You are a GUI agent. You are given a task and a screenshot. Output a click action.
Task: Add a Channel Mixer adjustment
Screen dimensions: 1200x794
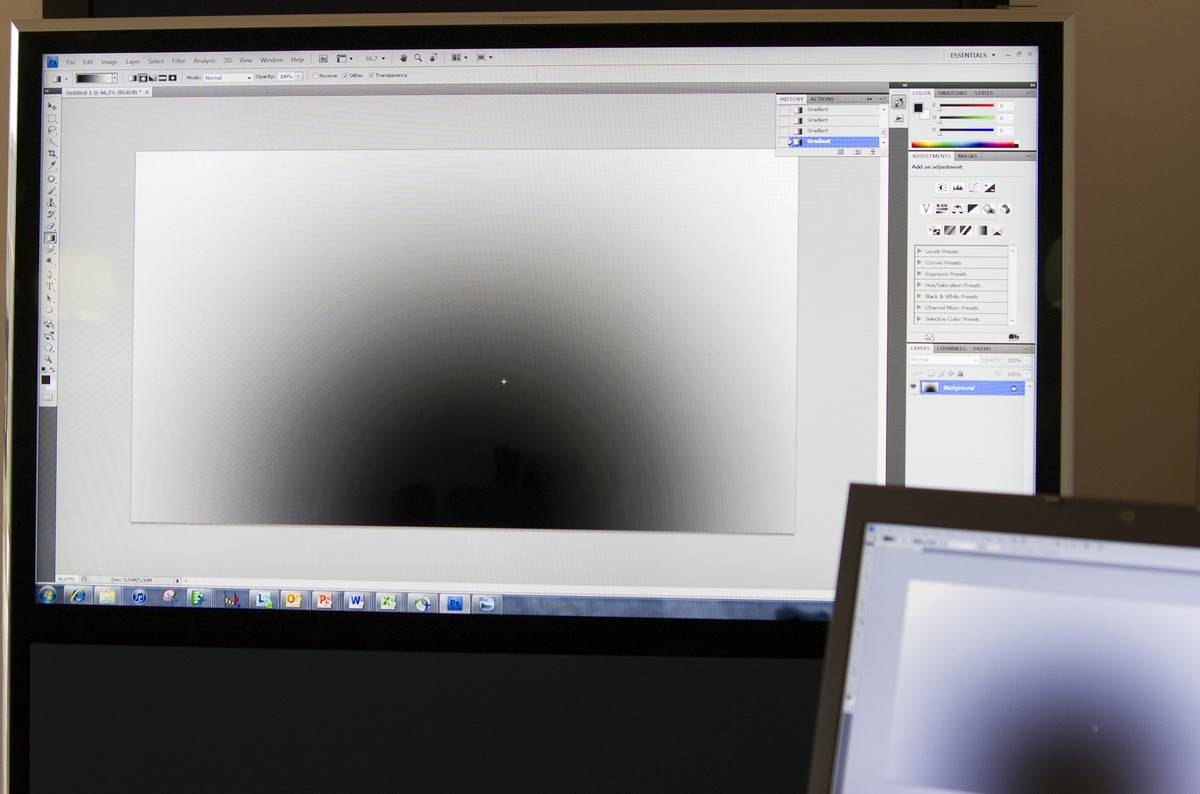pos(1005,209)
